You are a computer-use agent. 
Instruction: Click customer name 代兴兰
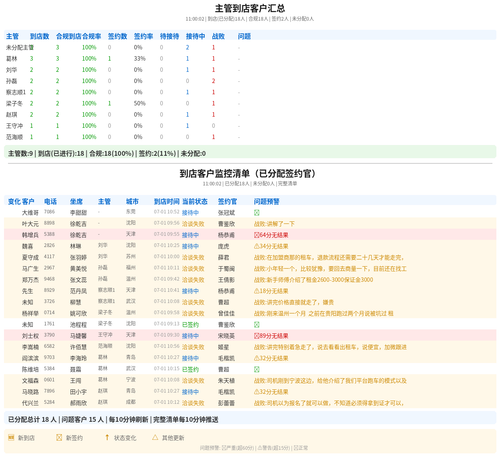[30, 403]
